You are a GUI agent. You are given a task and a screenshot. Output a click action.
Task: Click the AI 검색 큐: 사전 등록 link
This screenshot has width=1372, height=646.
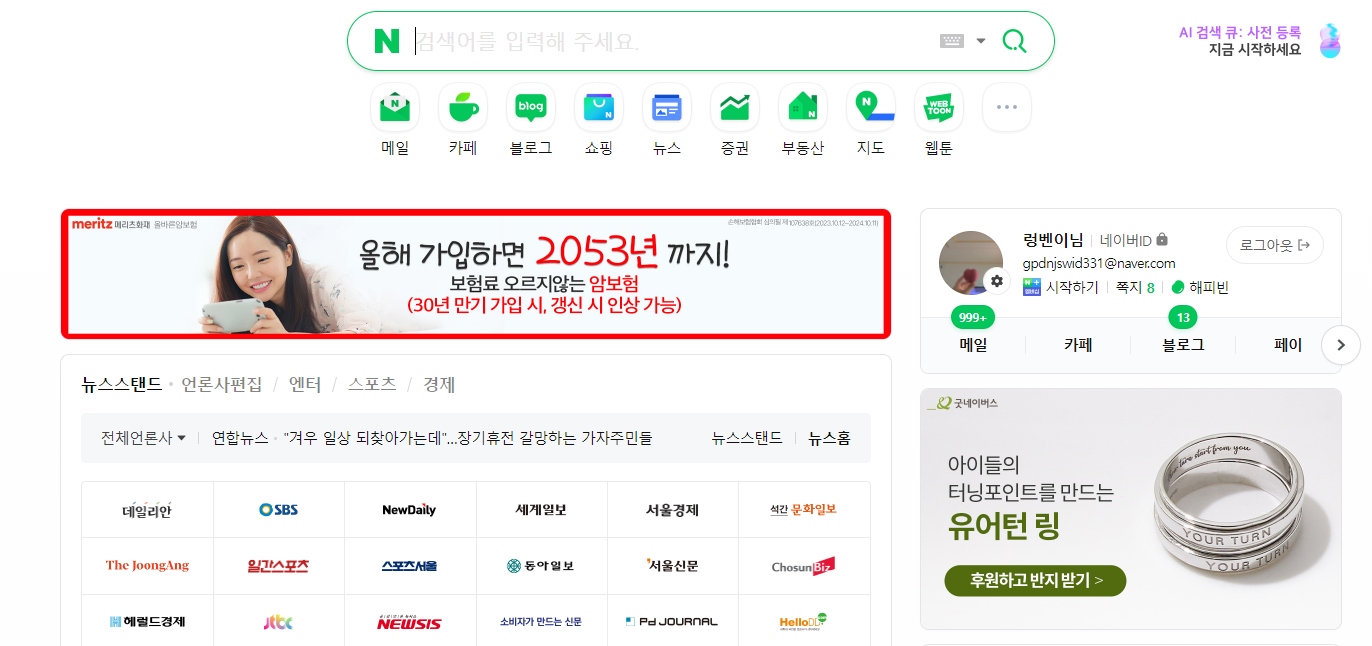(1240, 32)
